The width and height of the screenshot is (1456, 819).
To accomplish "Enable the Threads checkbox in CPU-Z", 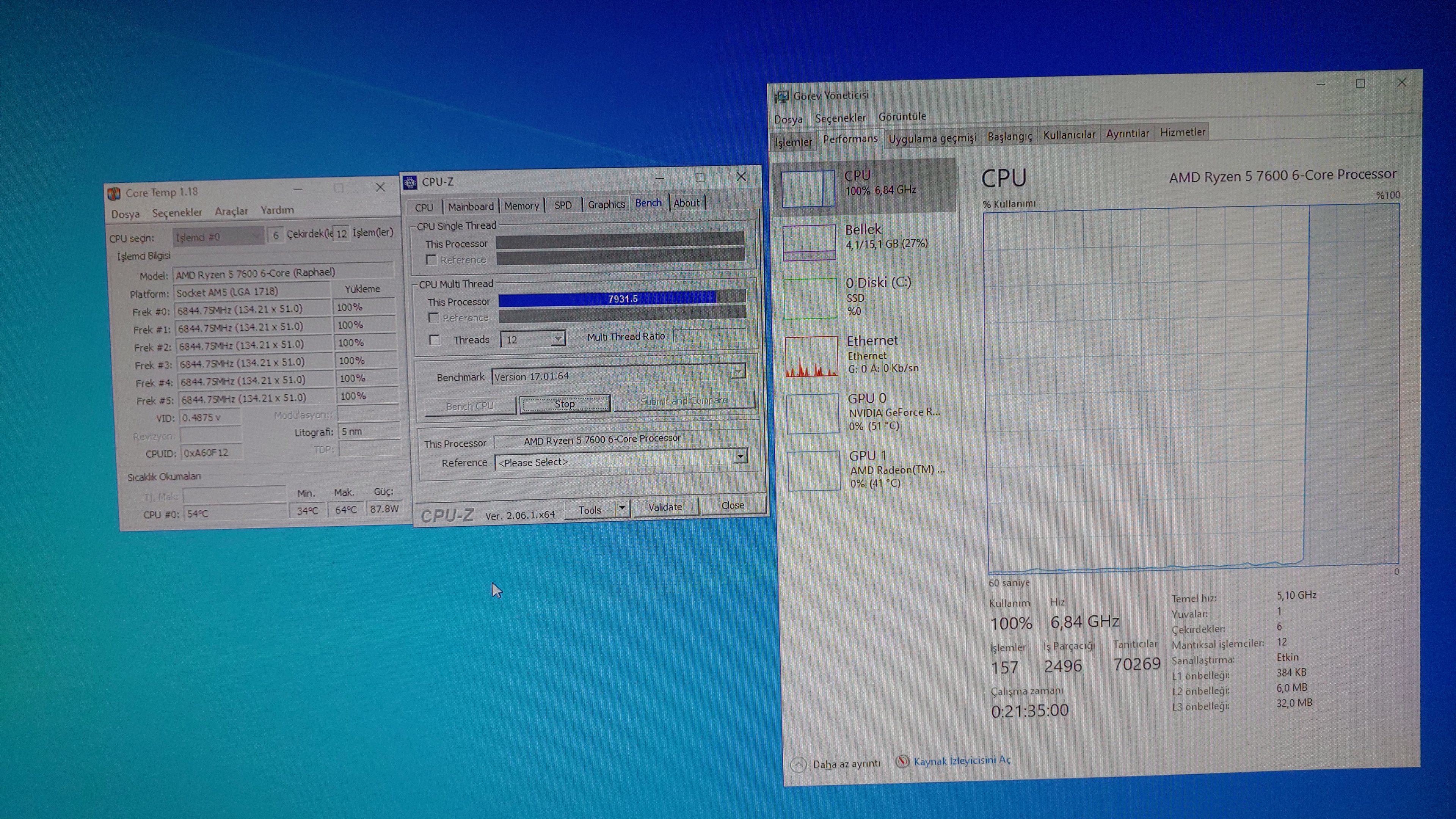I will pos(435,340).
